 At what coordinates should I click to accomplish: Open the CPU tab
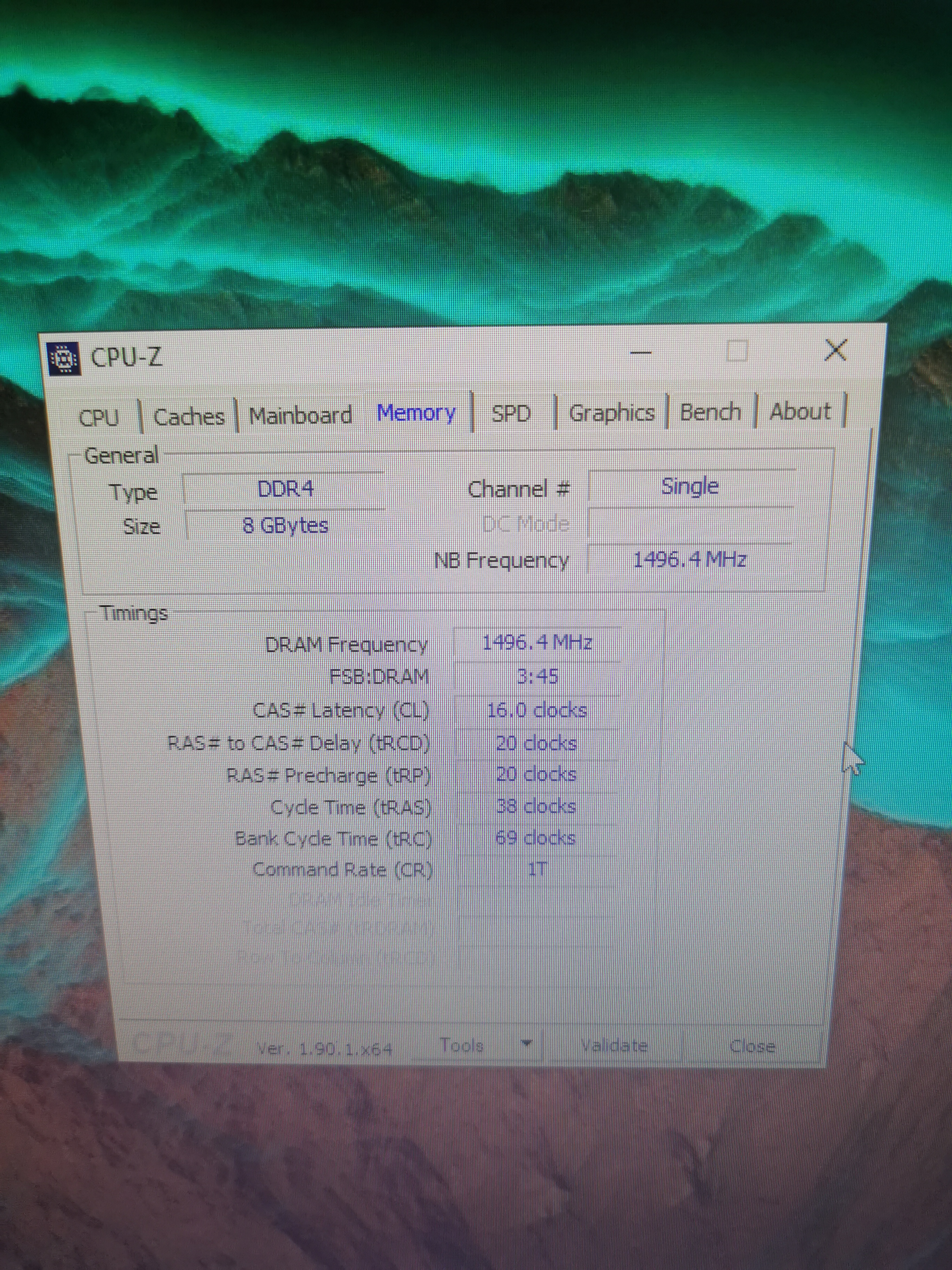coord(99,417)
